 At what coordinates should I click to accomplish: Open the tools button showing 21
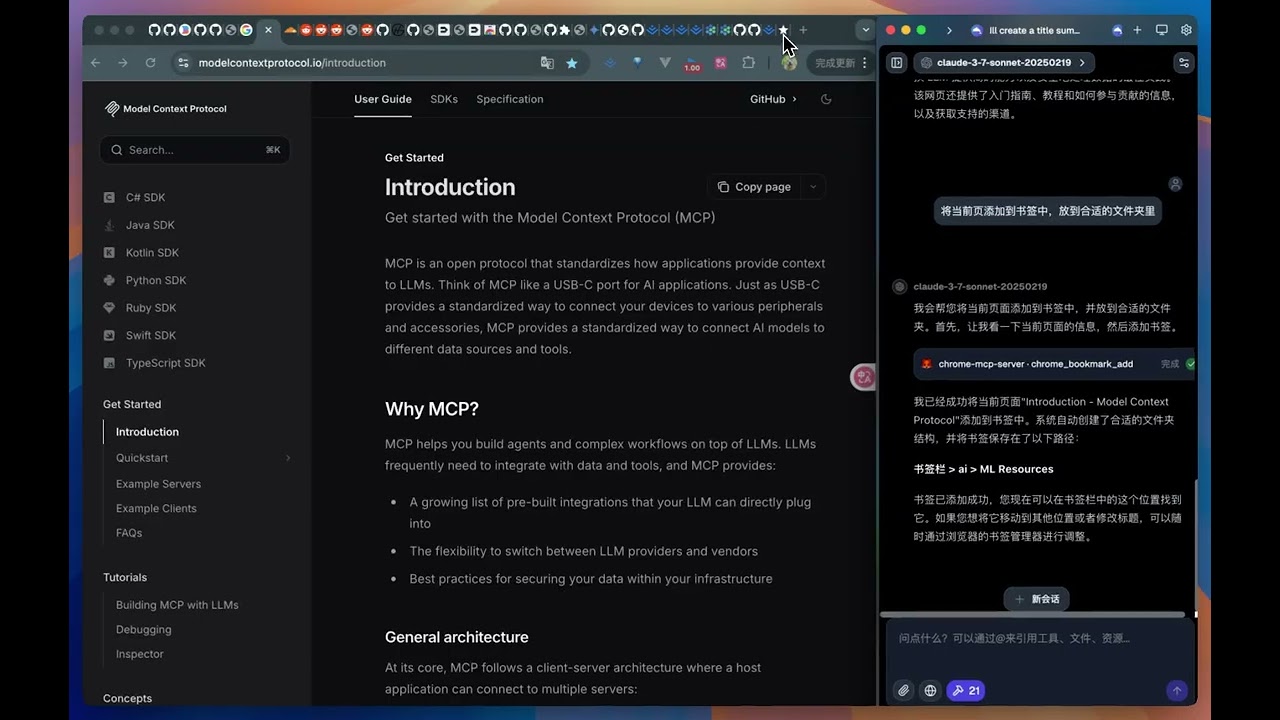tap(966, 690)
